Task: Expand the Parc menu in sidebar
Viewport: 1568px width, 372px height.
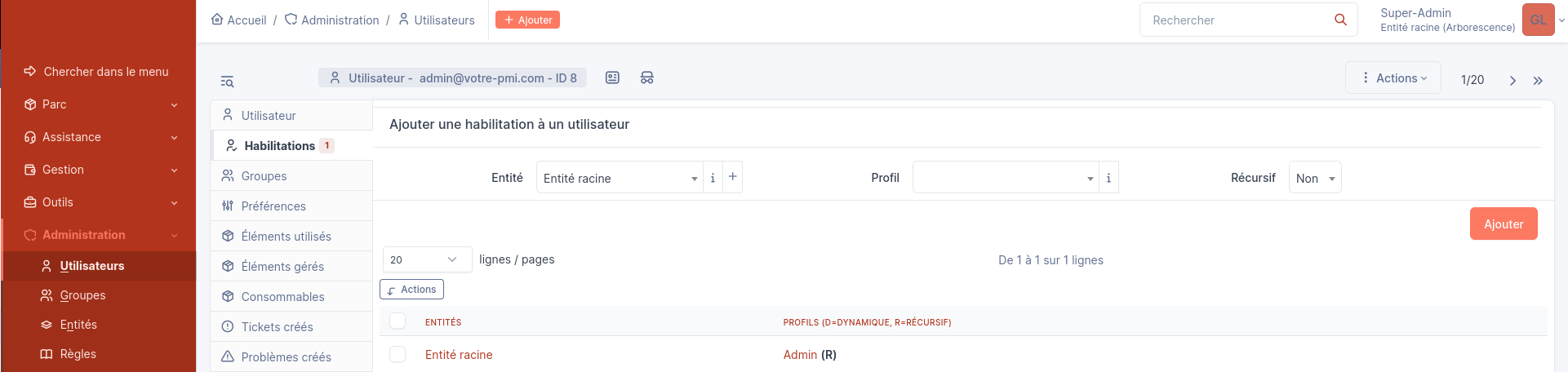Action: [98, 104]
